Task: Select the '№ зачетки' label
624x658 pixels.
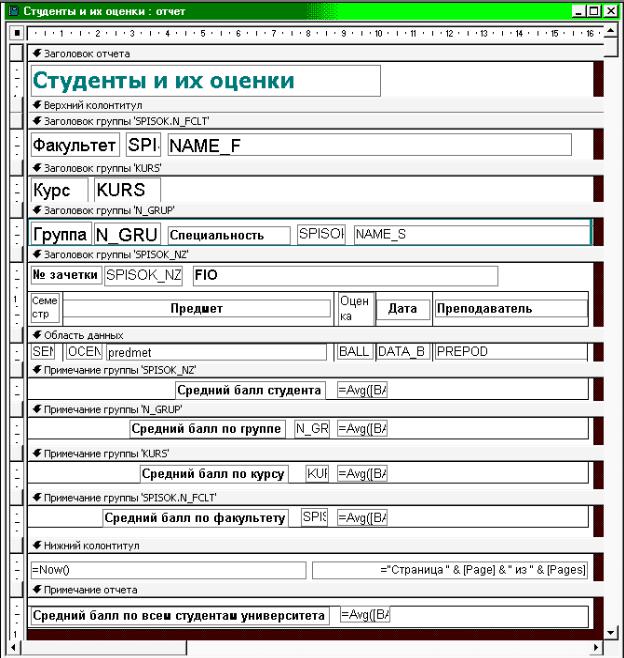Action: coord(66,275)
